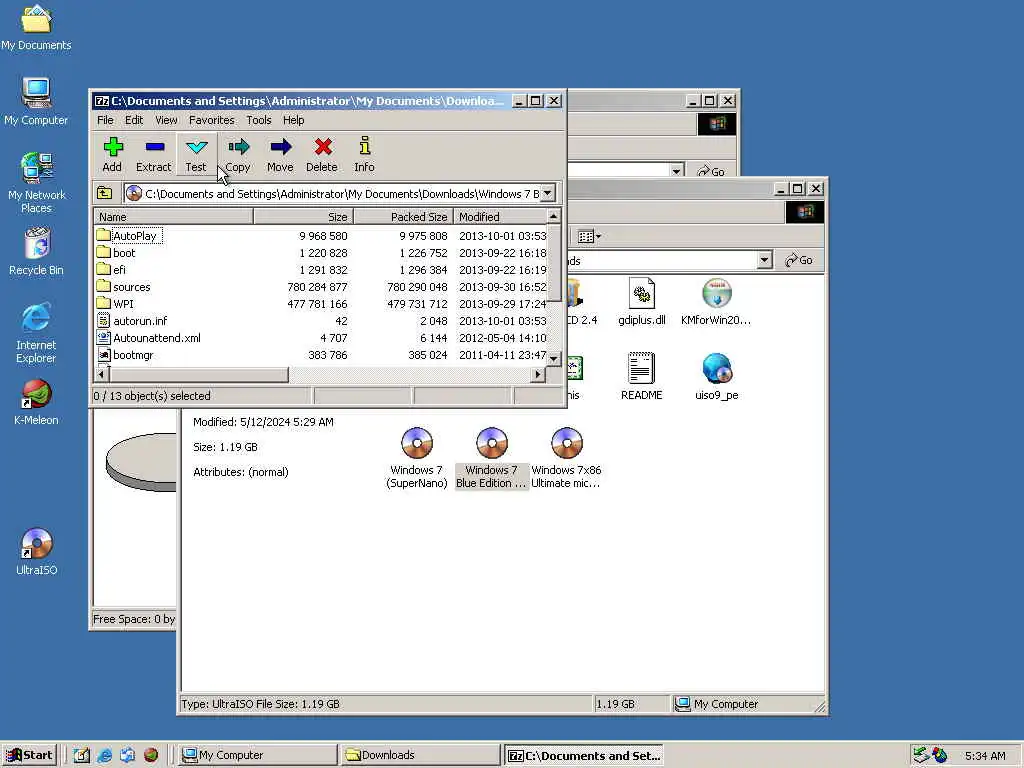
Task: Click the Delete toolbar icon
Action: [x=322, y=155]
